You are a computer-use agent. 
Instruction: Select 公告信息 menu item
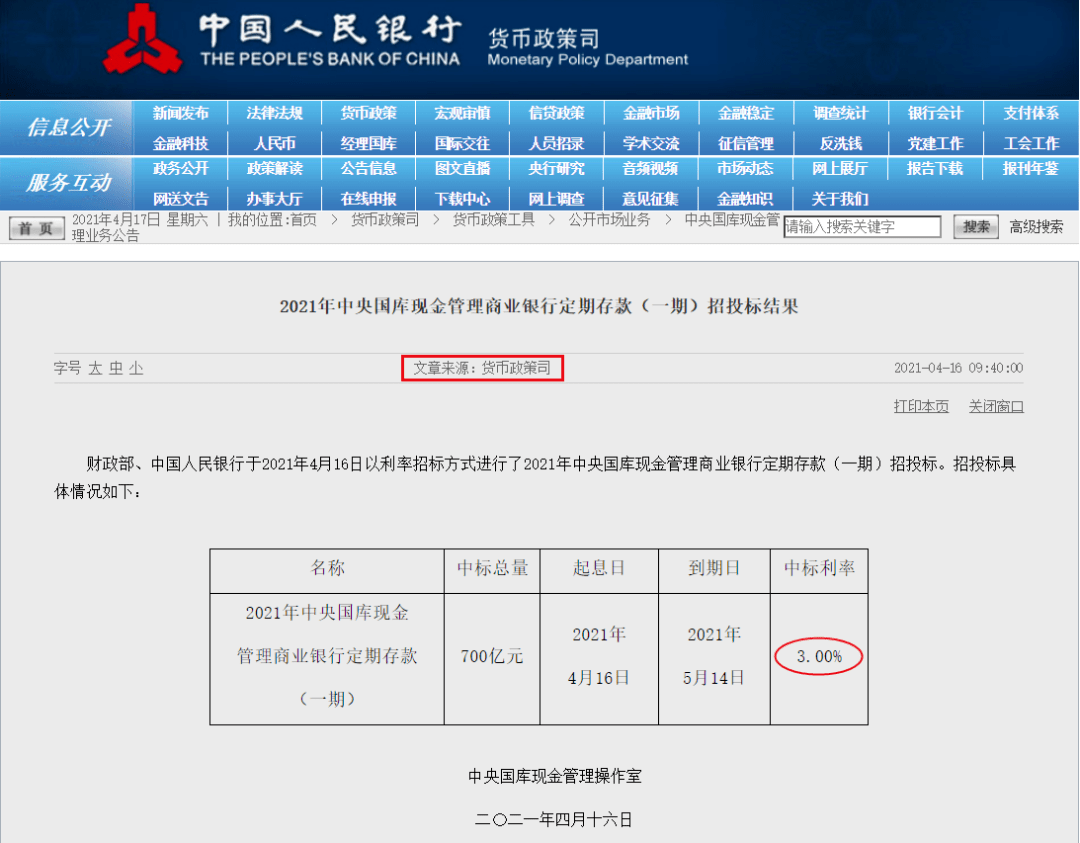tap(368, 168)
